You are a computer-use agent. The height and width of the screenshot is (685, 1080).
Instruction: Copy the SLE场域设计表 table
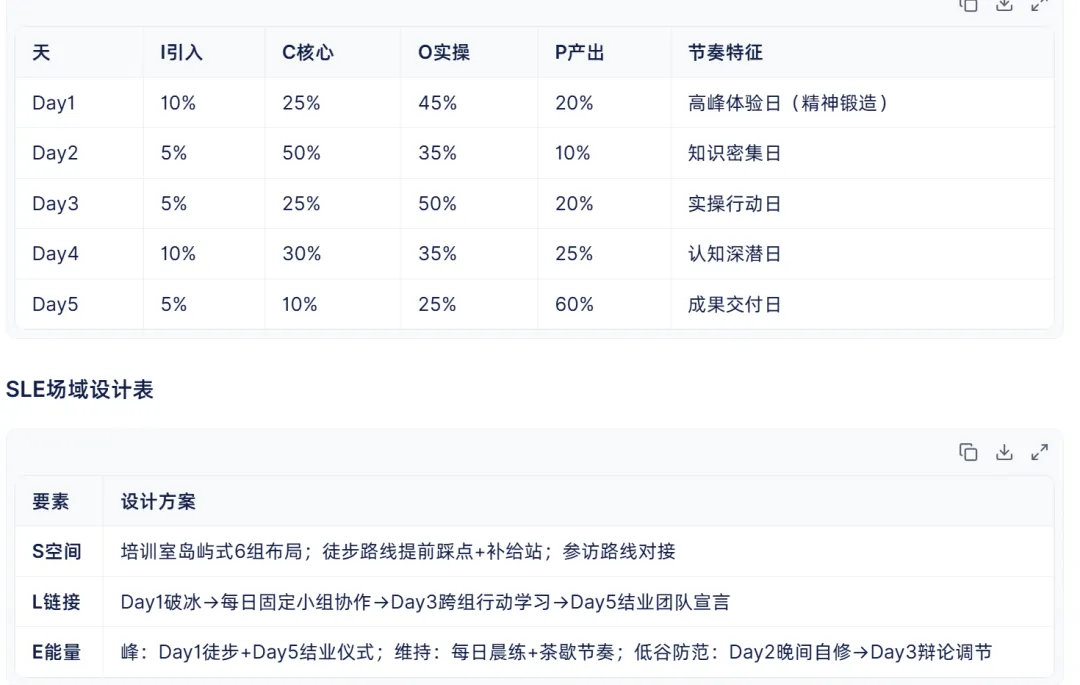[968, 452]
